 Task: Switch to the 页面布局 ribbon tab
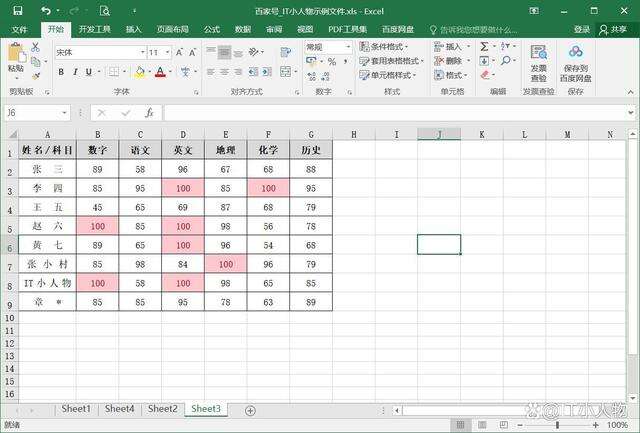[x=173, y=29]
